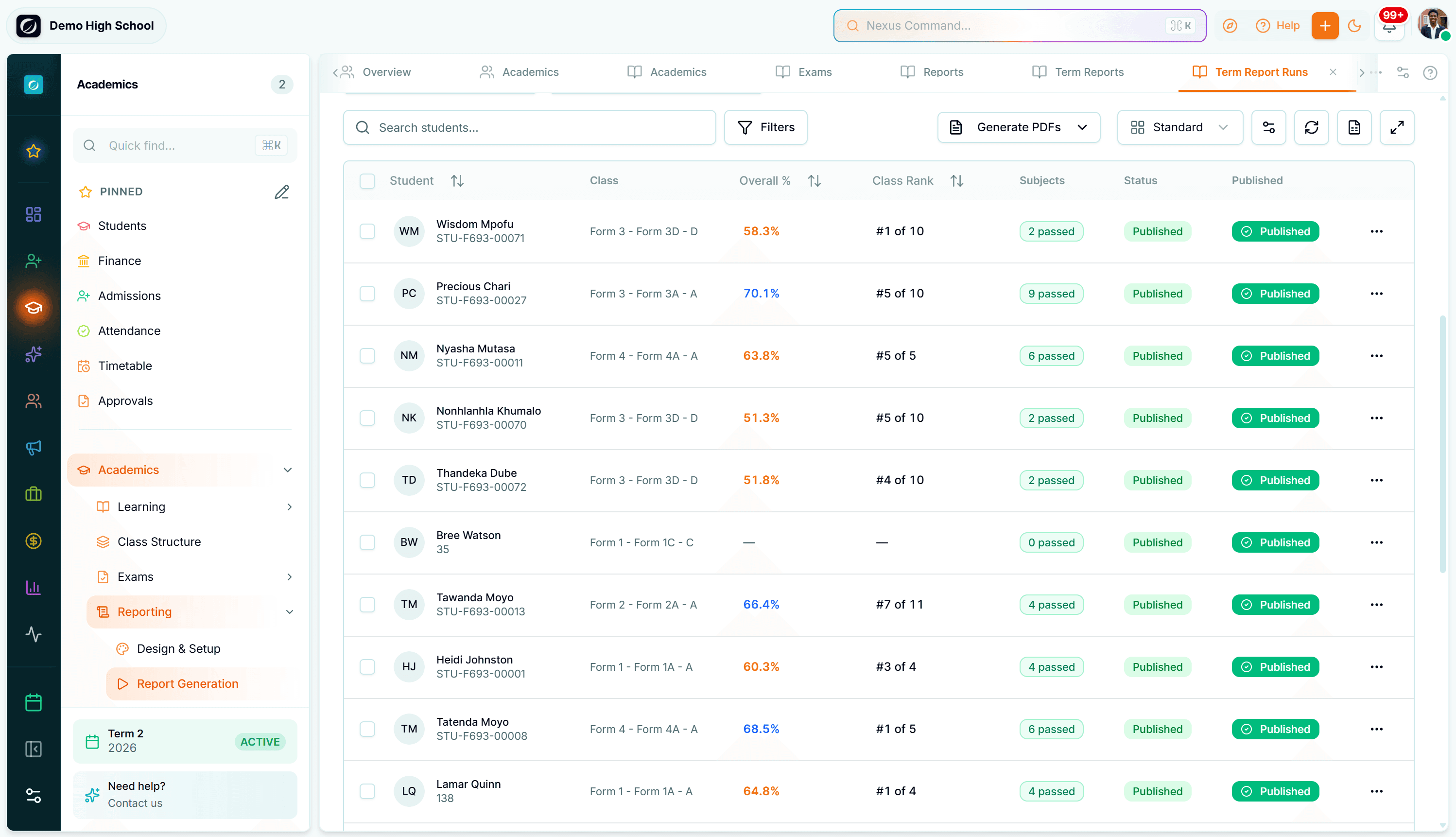The image size is (1456, 837).
Task: Open the Exams tab
Action: [x=803, y=72]
